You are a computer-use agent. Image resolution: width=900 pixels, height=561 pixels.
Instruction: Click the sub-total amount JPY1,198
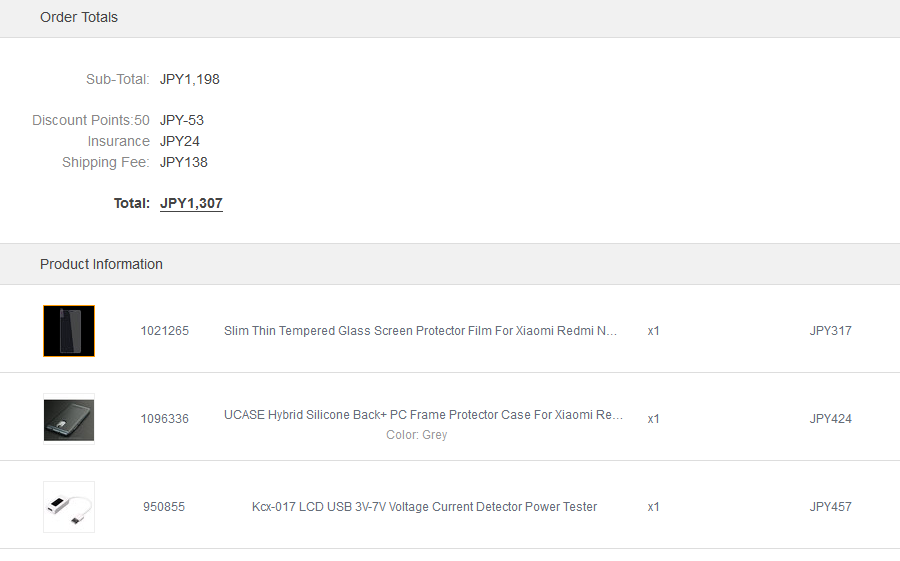click(x=189, y=79)
